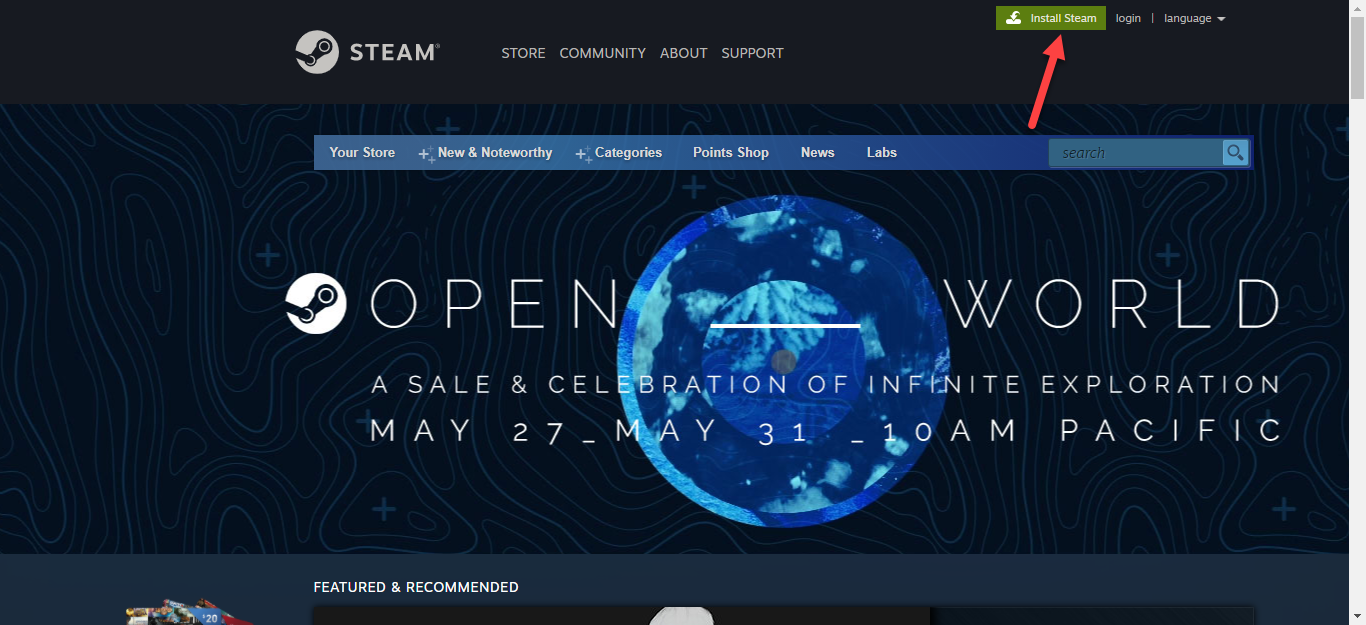Click the scrollbar up arrow
This screenshot has width=1366, height=625.
point(1357,8)
